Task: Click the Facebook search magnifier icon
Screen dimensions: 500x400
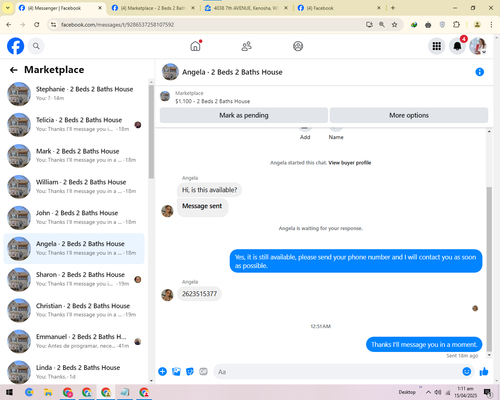Action: (x=36, y=46)
